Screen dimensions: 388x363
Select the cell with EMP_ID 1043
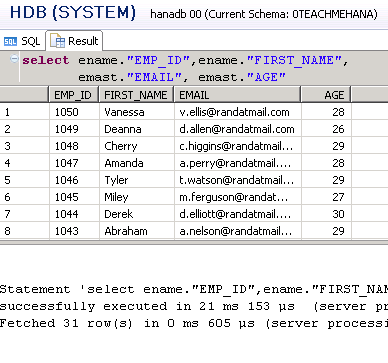tap(74, 231)
